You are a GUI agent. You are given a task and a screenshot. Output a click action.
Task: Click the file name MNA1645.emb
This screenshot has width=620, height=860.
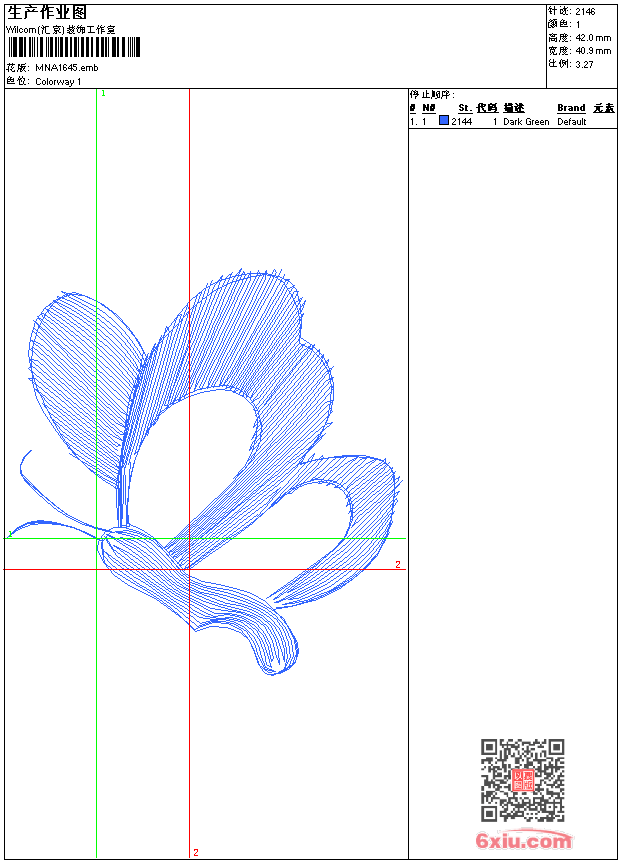pyautogui.click(x=66, y=67)
